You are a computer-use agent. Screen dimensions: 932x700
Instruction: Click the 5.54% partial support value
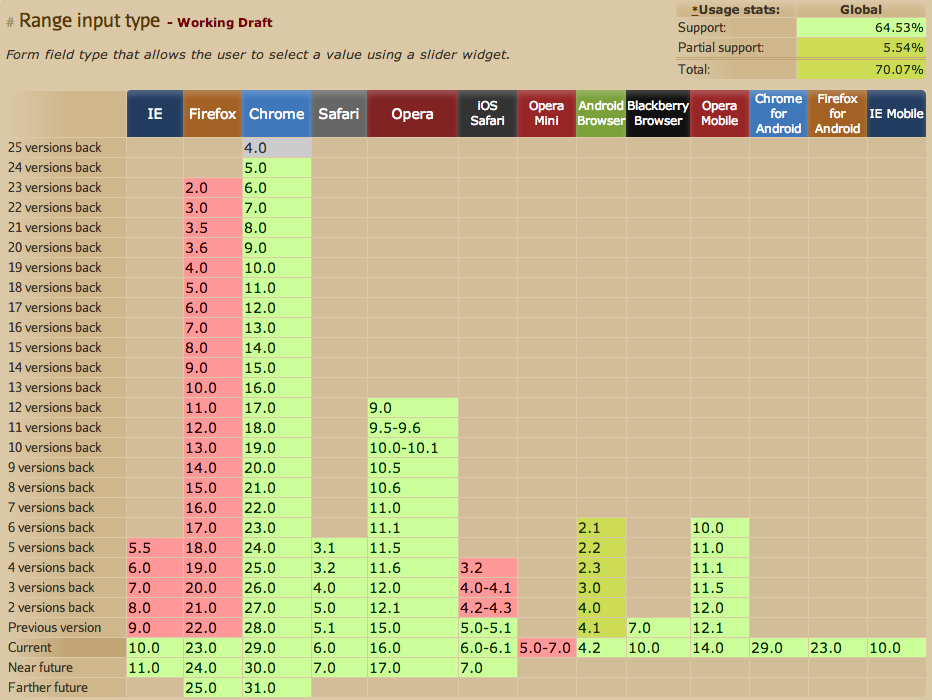pyautogui.click(x=861, y=48)
